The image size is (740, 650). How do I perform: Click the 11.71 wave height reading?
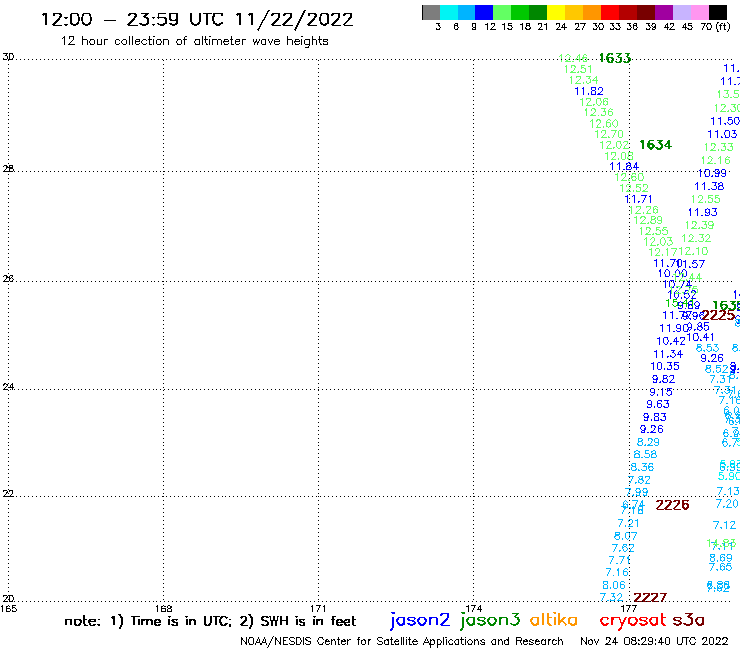pos(638,199)
